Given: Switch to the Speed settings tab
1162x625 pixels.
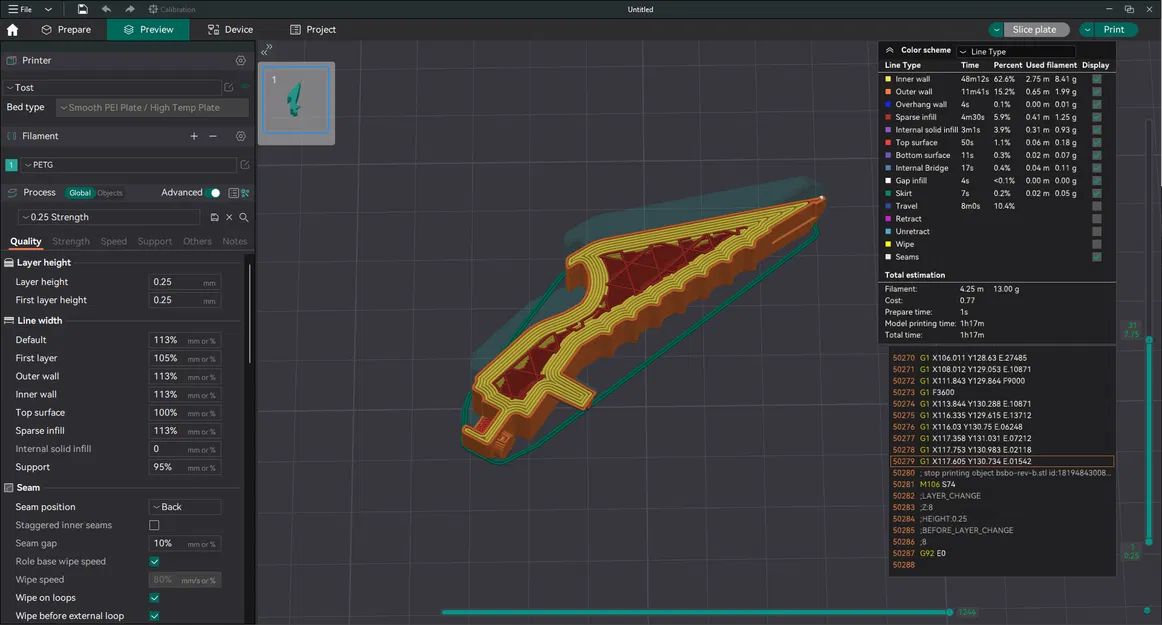Looking at the screenshot, I should 113,242.
